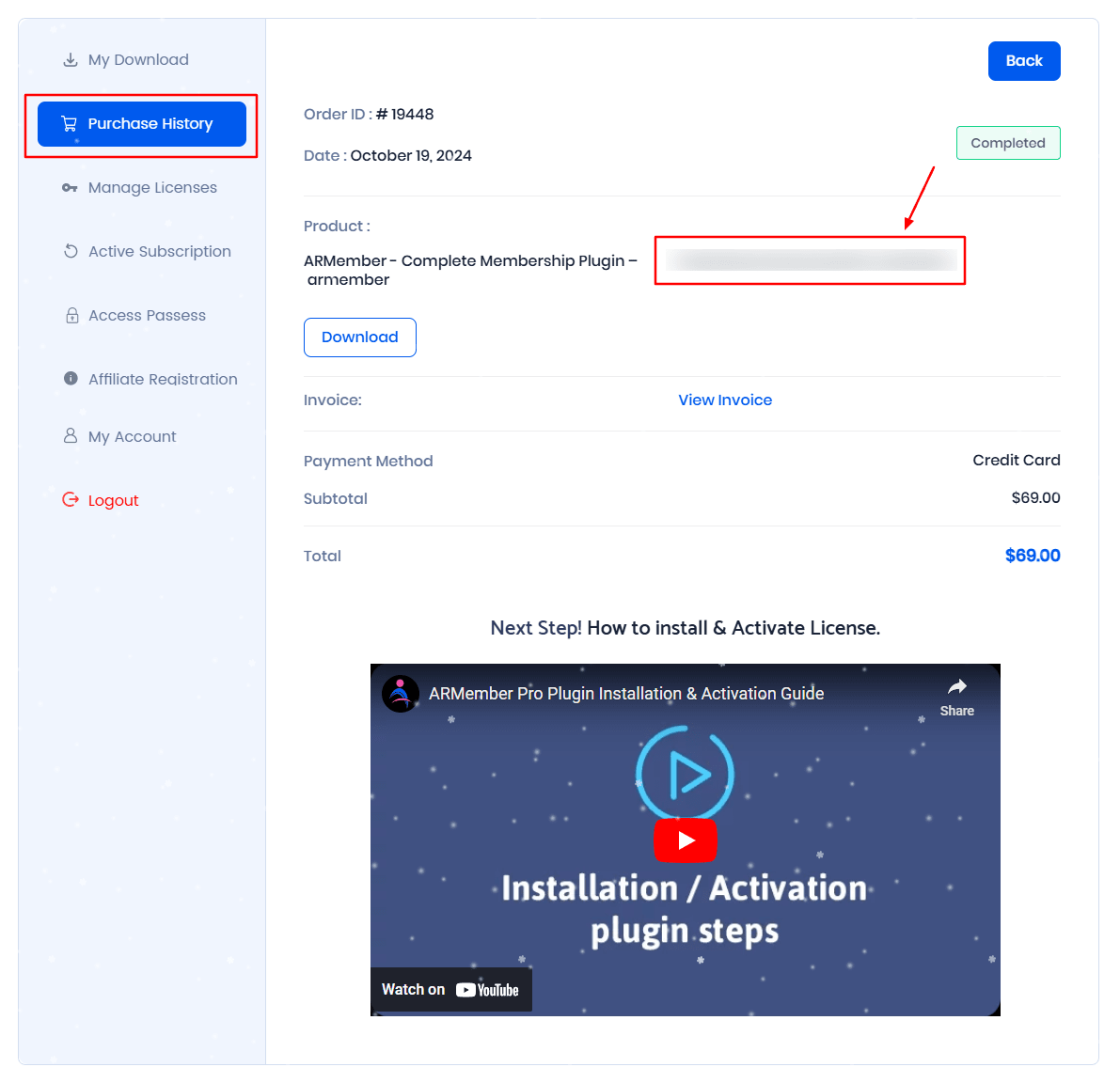Click the Invoice: label
This screenshot has width=1120, height=1083.
point(333,400)
